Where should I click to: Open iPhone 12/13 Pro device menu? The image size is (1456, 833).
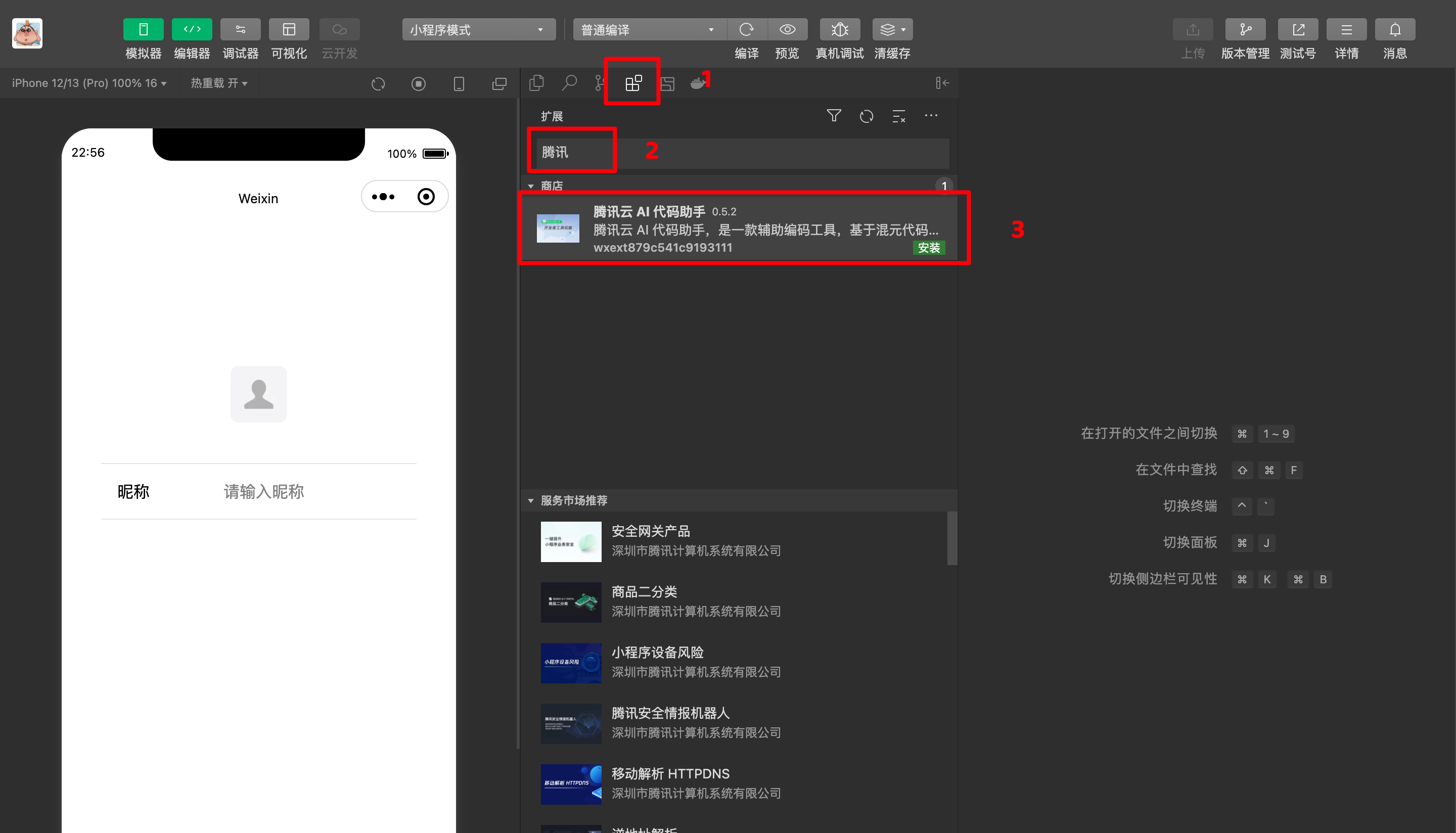88,83
